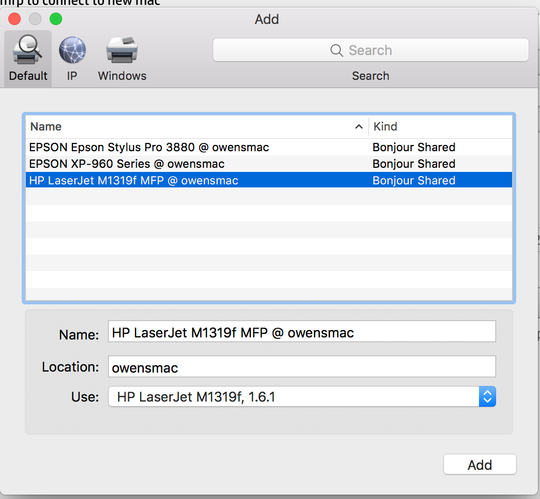This screenshot has width=540, height=499.
Task: Click Bonjour Shared kind for HP LaserJet M1319f
Action: point(414,180)
